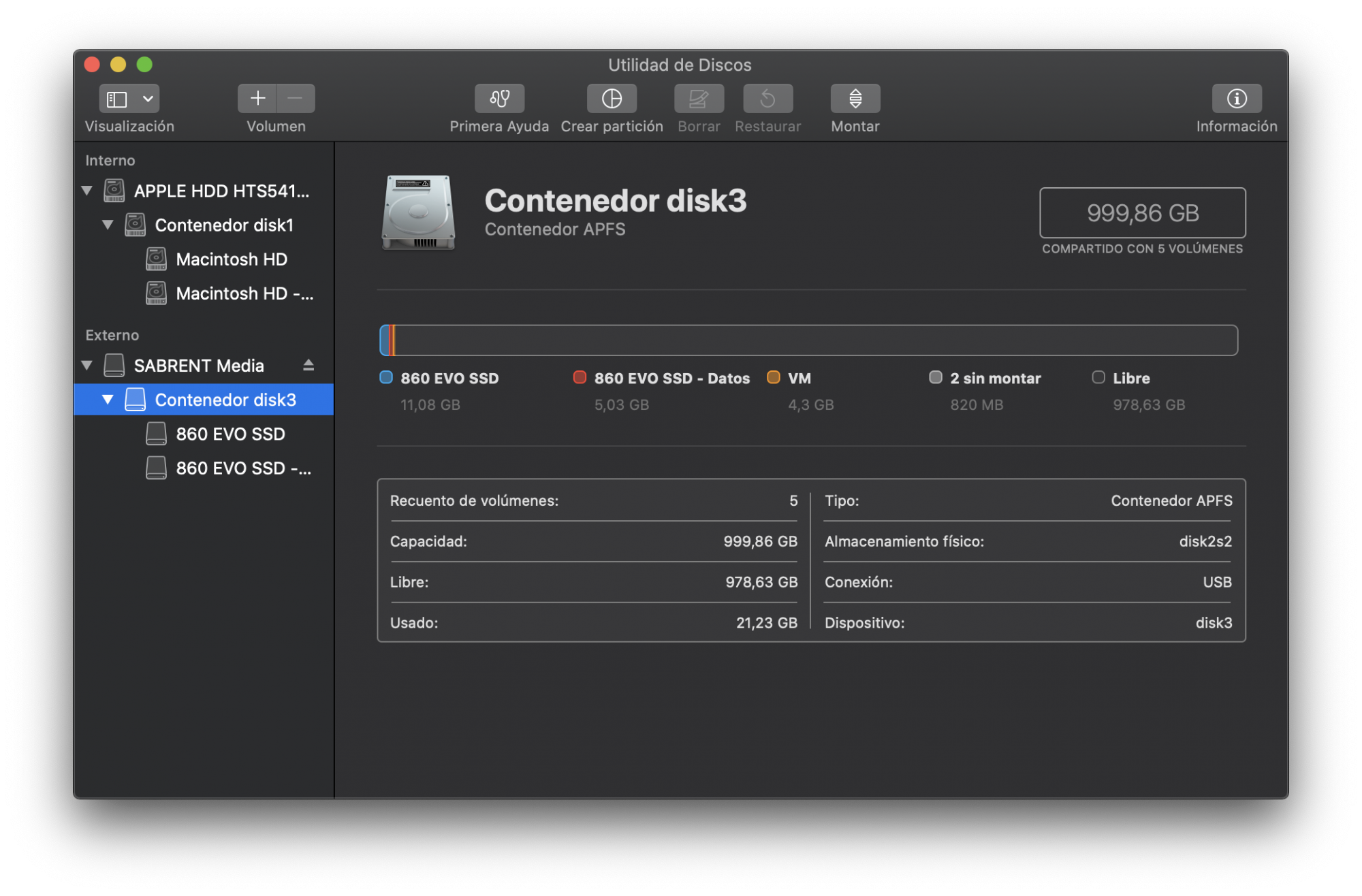Collapse the selected Contenedor disk3 triangle

[108, 400]
